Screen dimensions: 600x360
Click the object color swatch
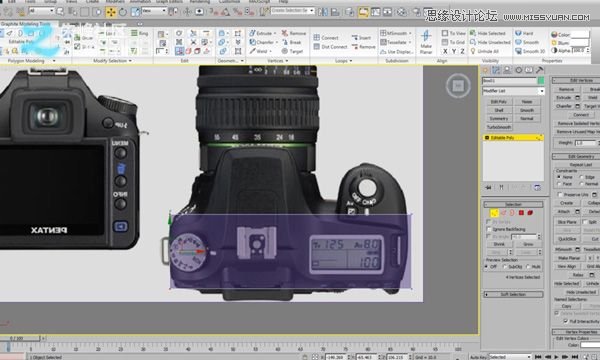pyautogui.click(x=540, y=80)
